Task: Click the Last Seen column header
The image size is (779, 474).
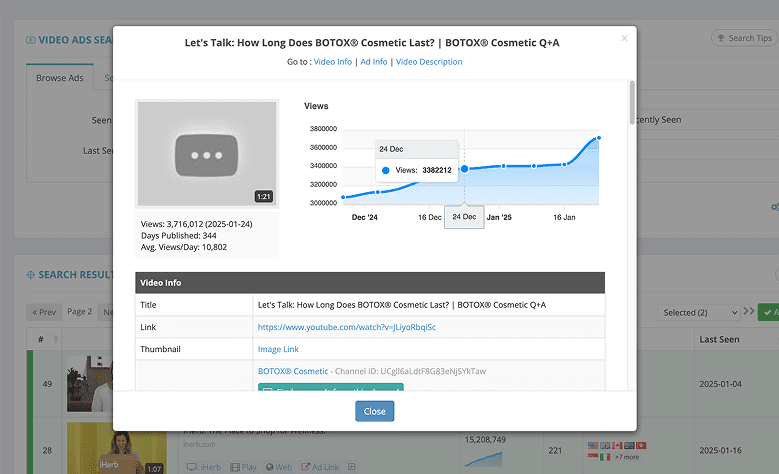Action: pyautogui.click(x=719, y=339)
